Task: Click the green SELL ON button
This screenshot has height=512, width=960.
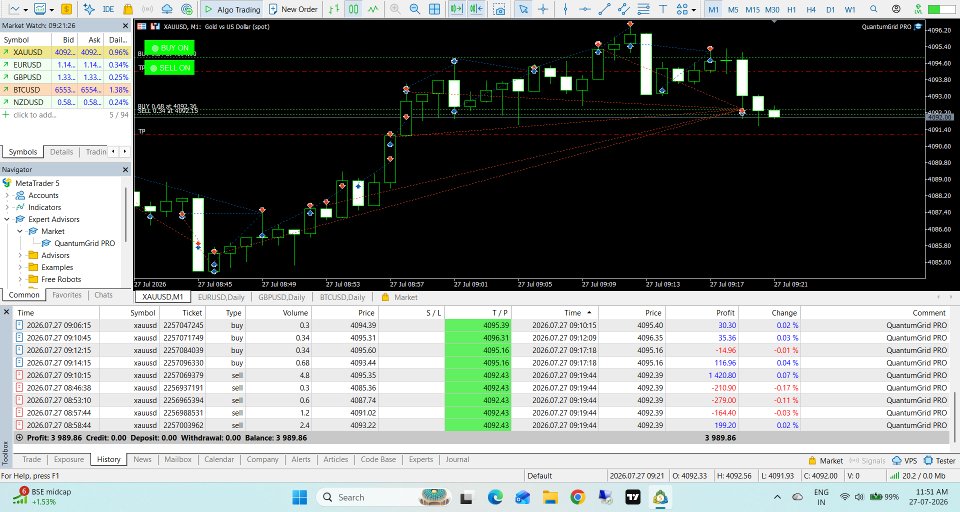Action: point(170,67)
